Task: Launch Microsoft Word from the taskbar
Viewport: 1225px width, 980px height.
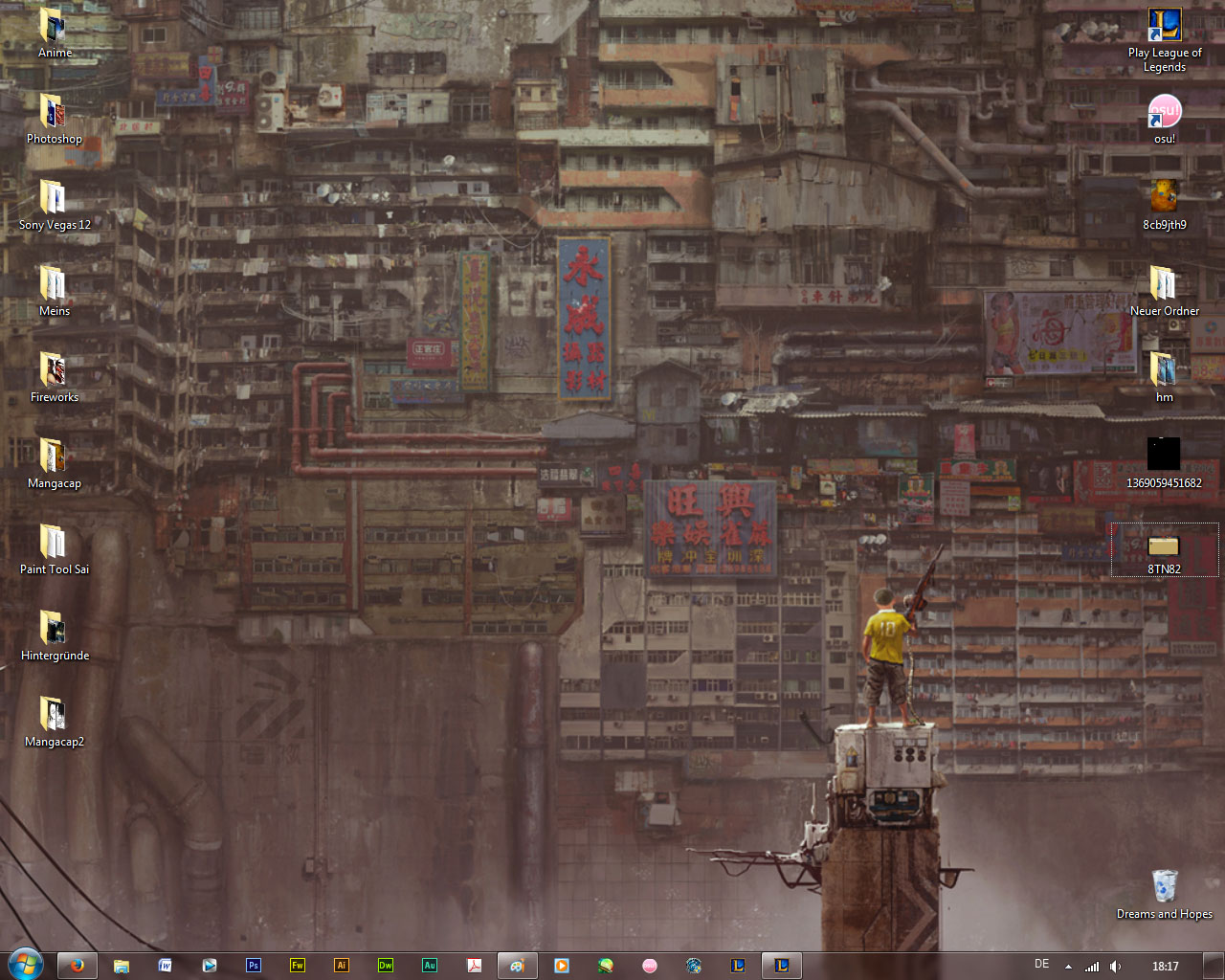Action: 166,966
